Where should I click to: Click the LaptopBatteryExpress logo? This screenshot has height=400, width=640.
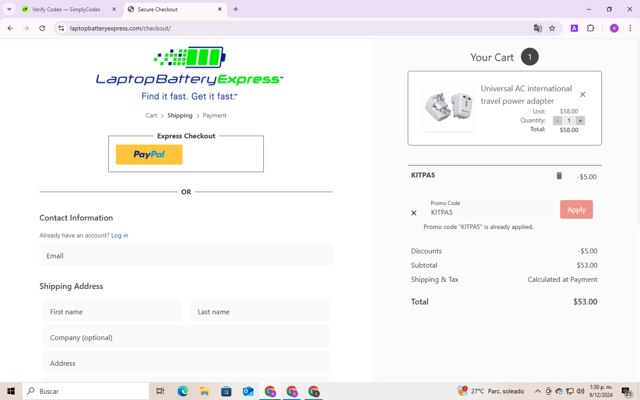(x=189, y=73)
